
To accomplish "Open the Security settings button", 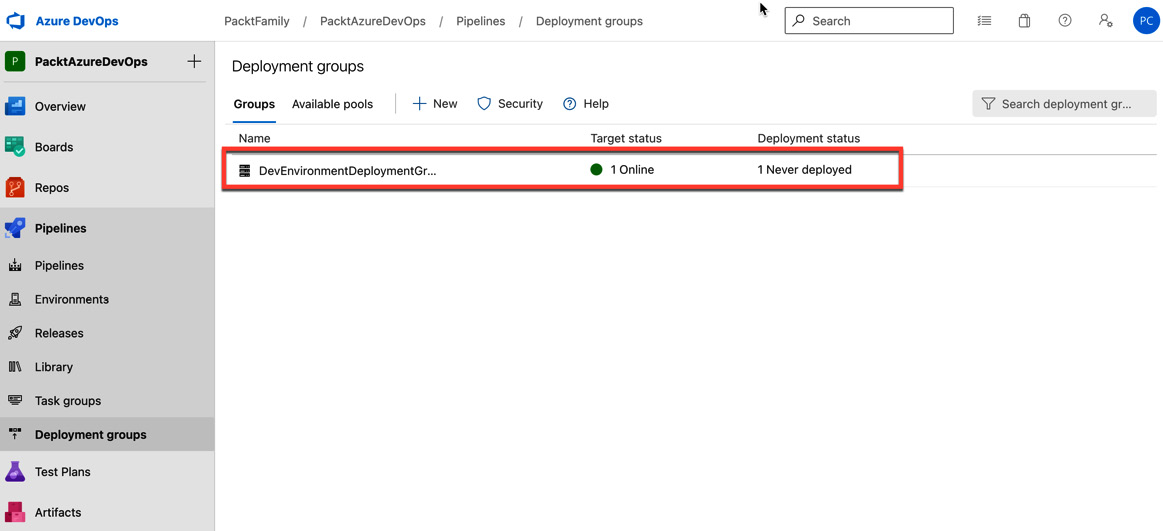I will tap(510, 104).
